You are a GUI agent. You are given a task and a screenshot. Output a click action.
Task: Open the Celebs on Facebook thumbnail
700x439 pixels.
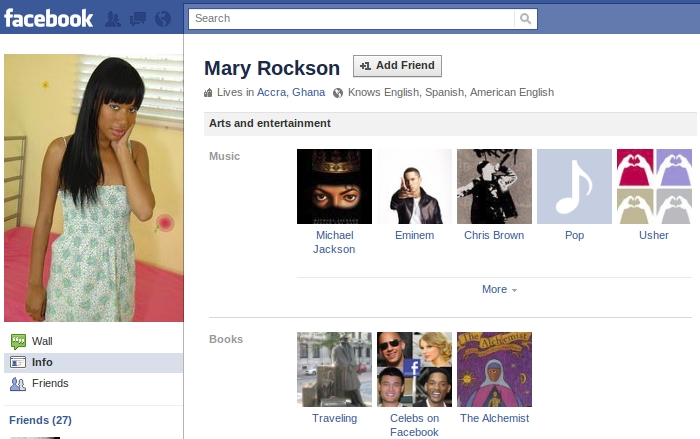point(414,369)
